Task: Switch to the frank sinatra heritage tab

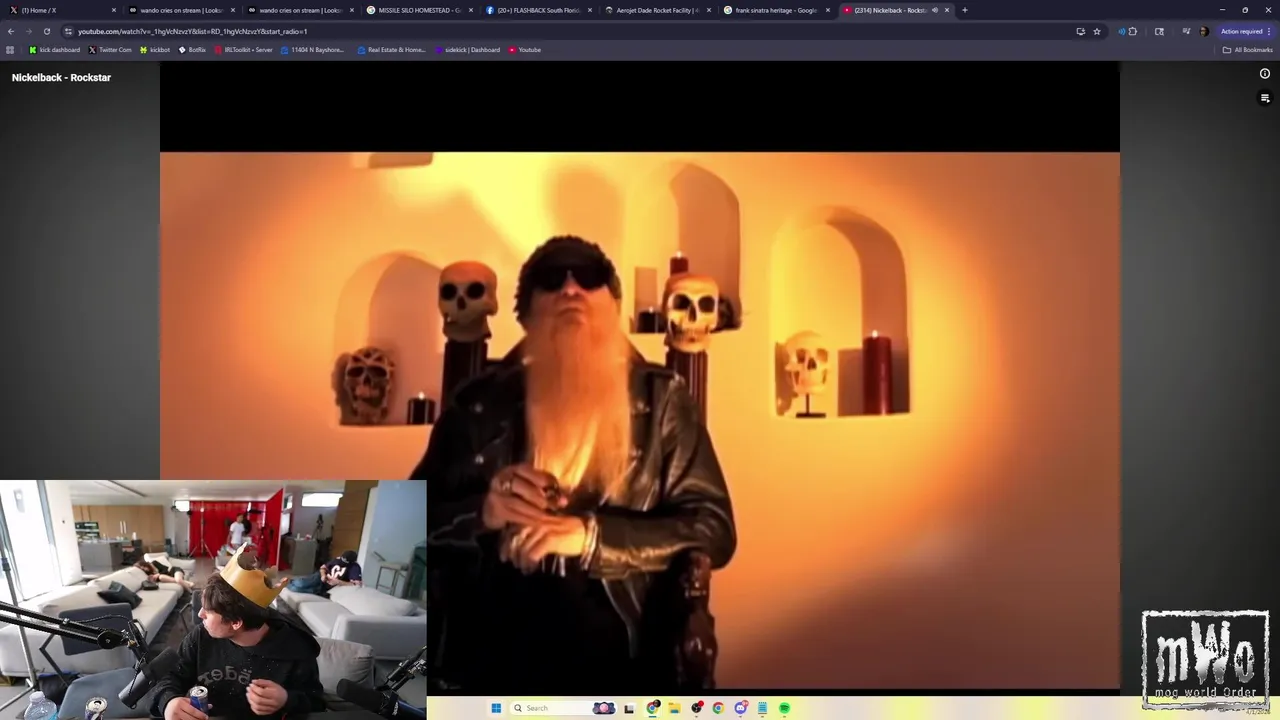Action: (x=775, y=10)
